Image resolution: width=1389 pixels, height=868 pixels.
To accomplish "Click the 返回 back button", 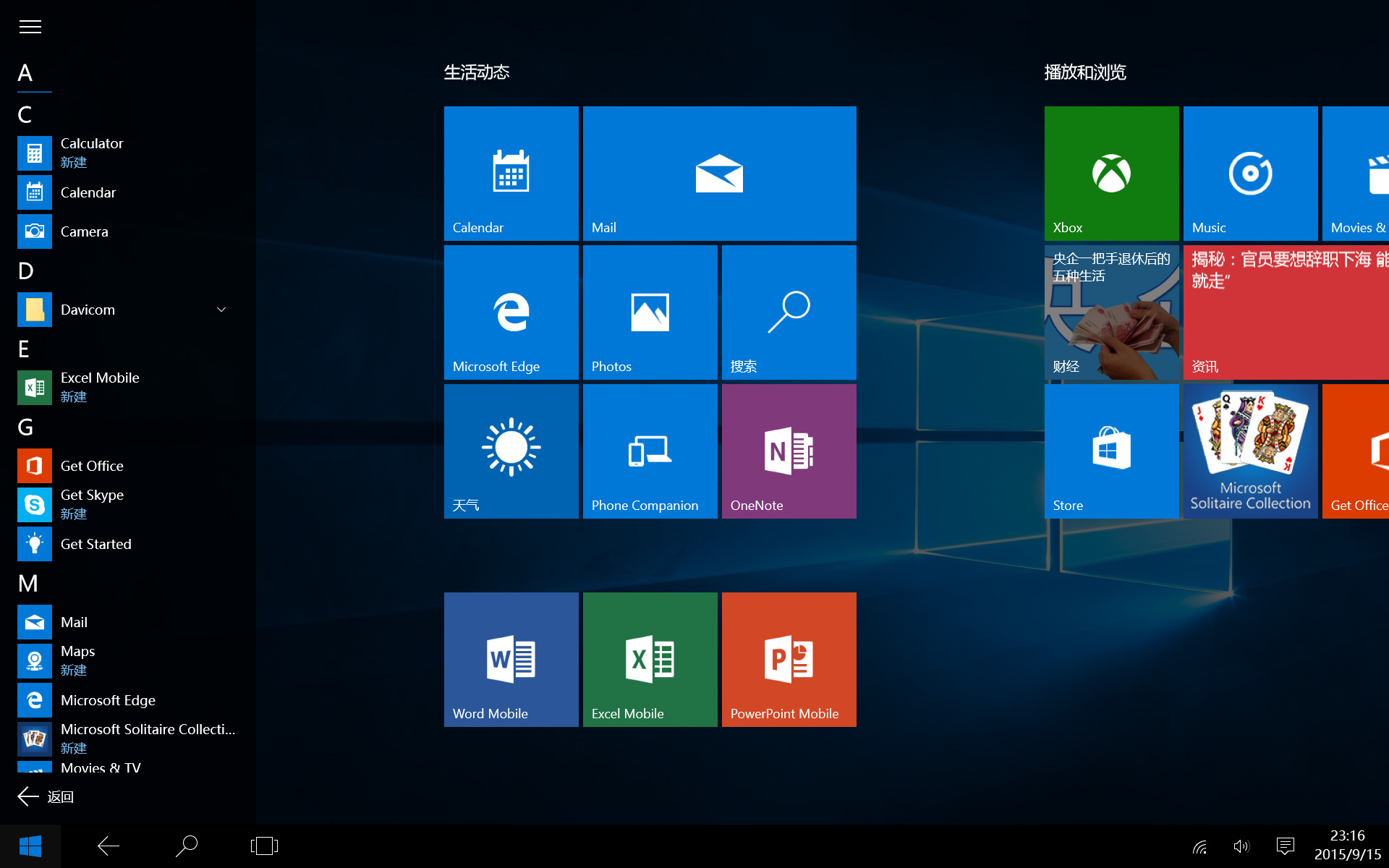I will click(46, 796).
